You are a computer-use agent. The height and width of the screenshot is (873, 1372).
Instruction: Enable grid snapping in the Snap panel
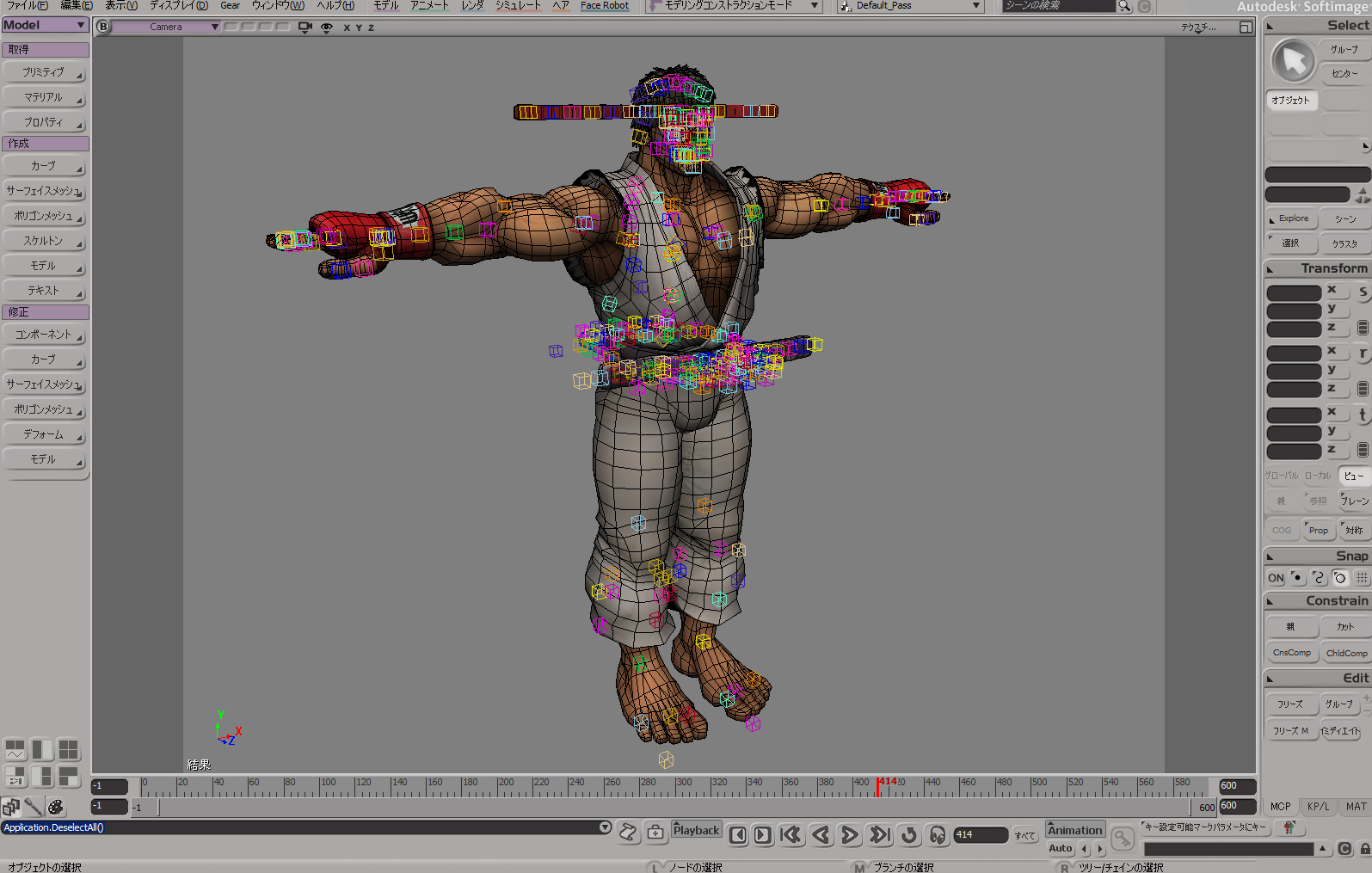pyautogui.click(x=1362, y=578)
